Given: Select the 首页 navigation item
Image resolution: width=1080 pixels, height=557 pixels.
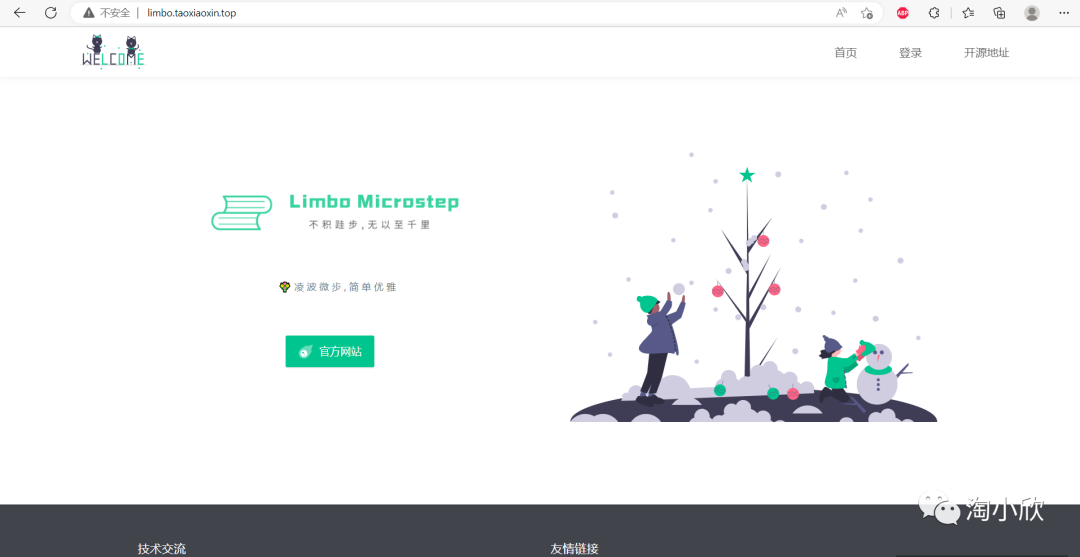Looking at the screenshot, I should tap(845, 53).
